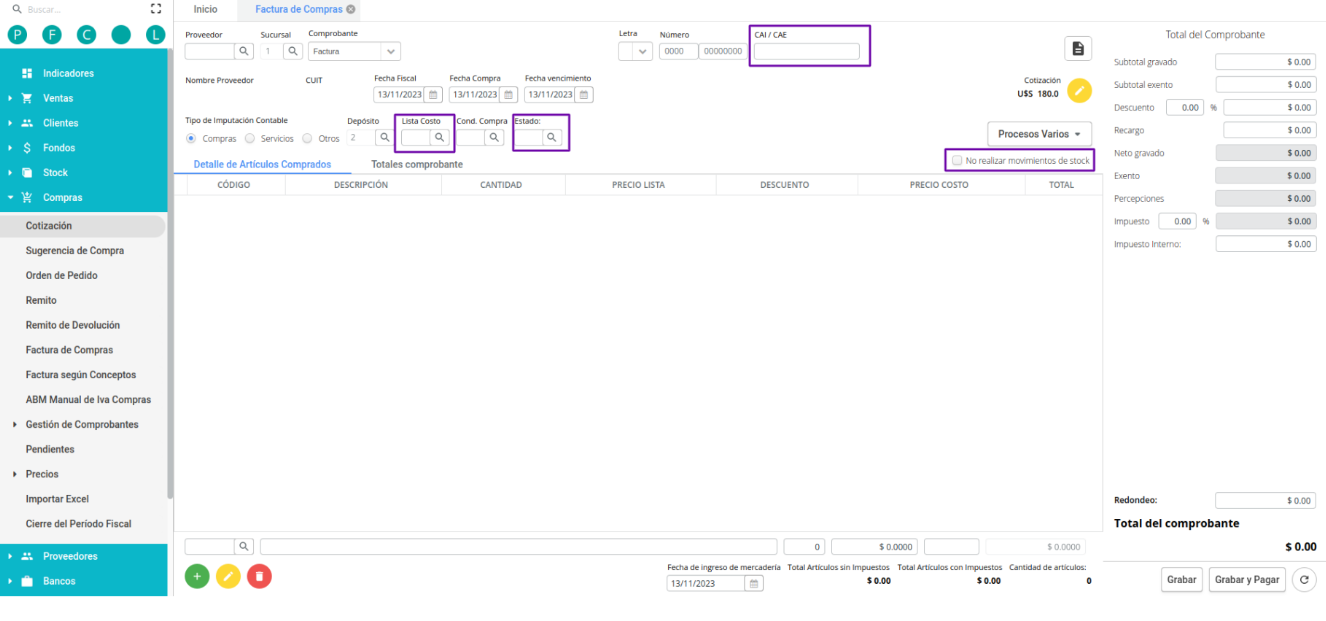
Task: Click the green add article button
Action: pyautogui.click(x=198, y=576)
